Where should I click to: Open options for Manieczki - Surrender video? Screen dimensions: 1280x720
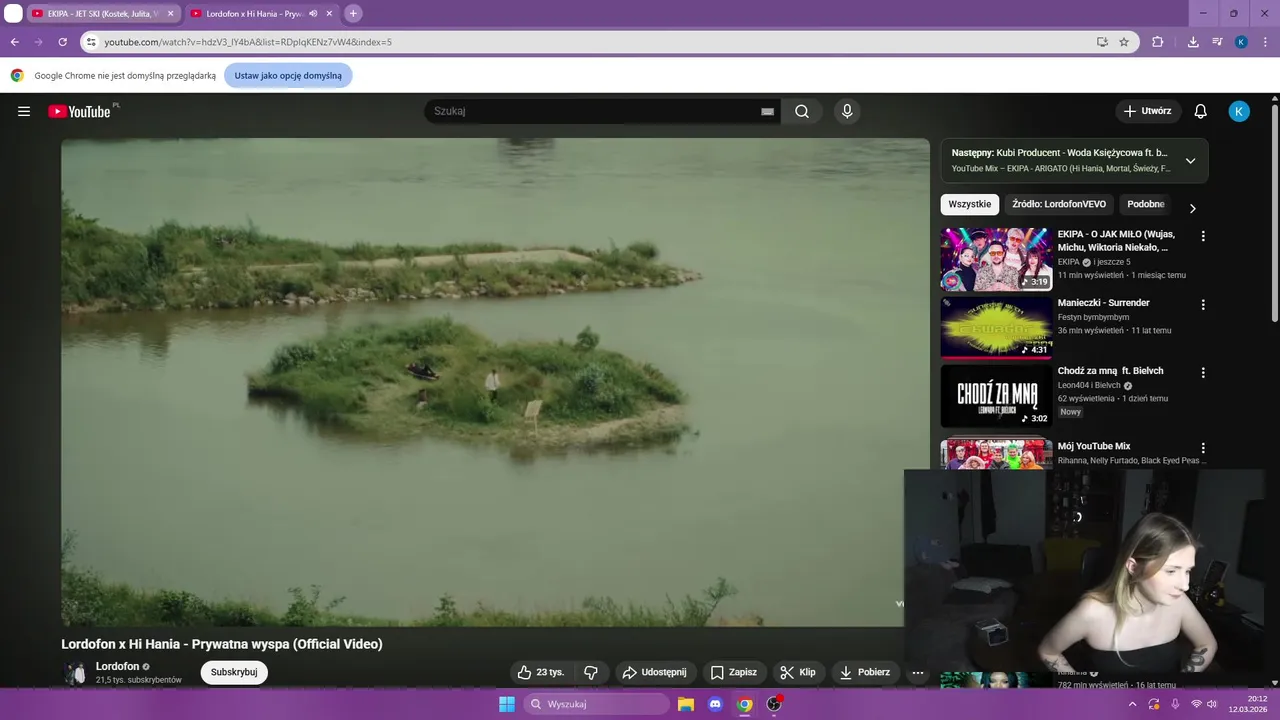(x=1203, y=304)
